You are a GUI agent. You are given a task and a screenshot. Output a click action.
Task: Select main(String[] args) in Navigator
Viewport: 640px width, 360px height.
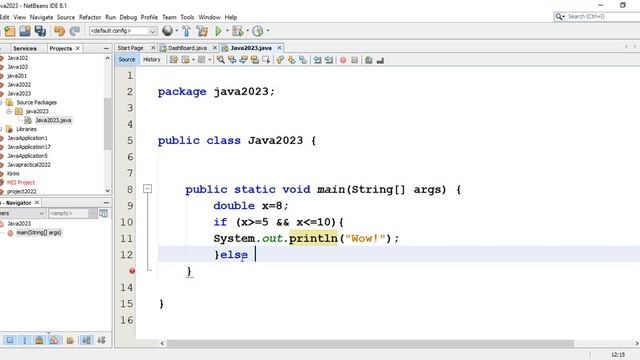pos(38,232)
